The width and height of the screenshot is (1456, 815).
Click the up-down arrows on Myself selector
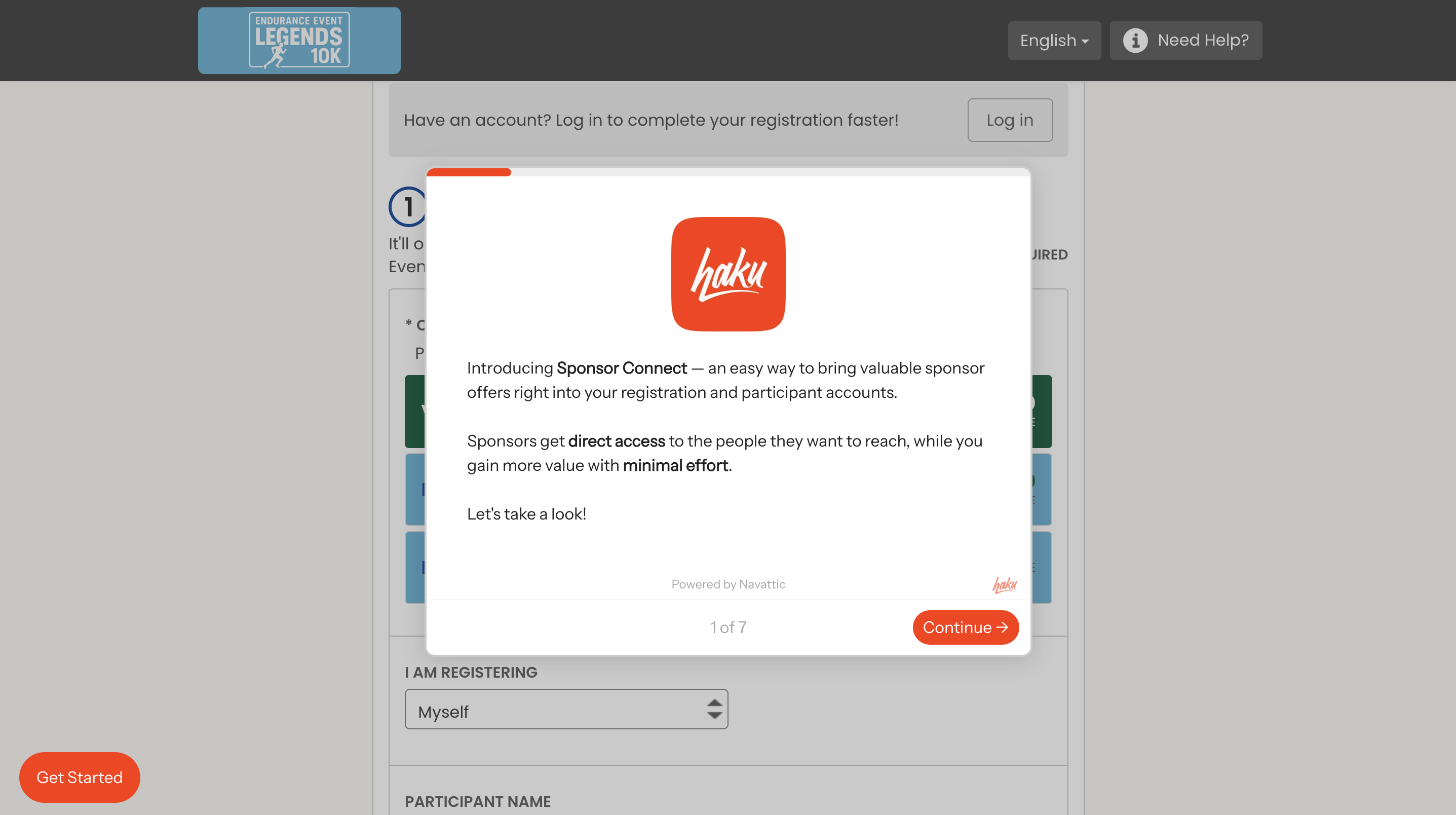pyautogui.click(x=714, y=709)
